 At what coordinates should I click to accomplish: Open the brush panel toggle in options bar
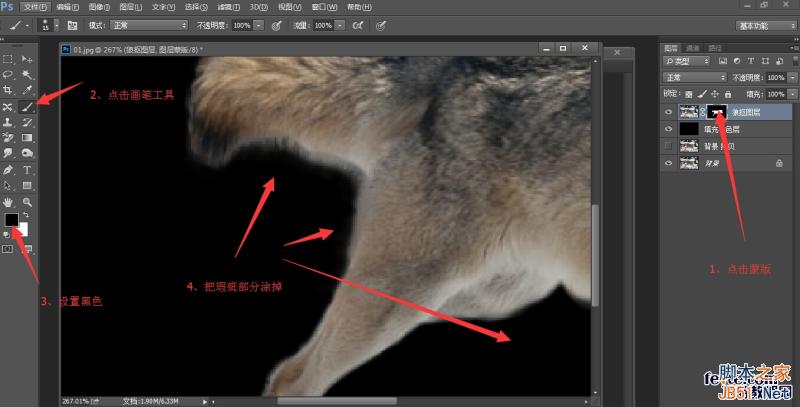click(72, 26)
